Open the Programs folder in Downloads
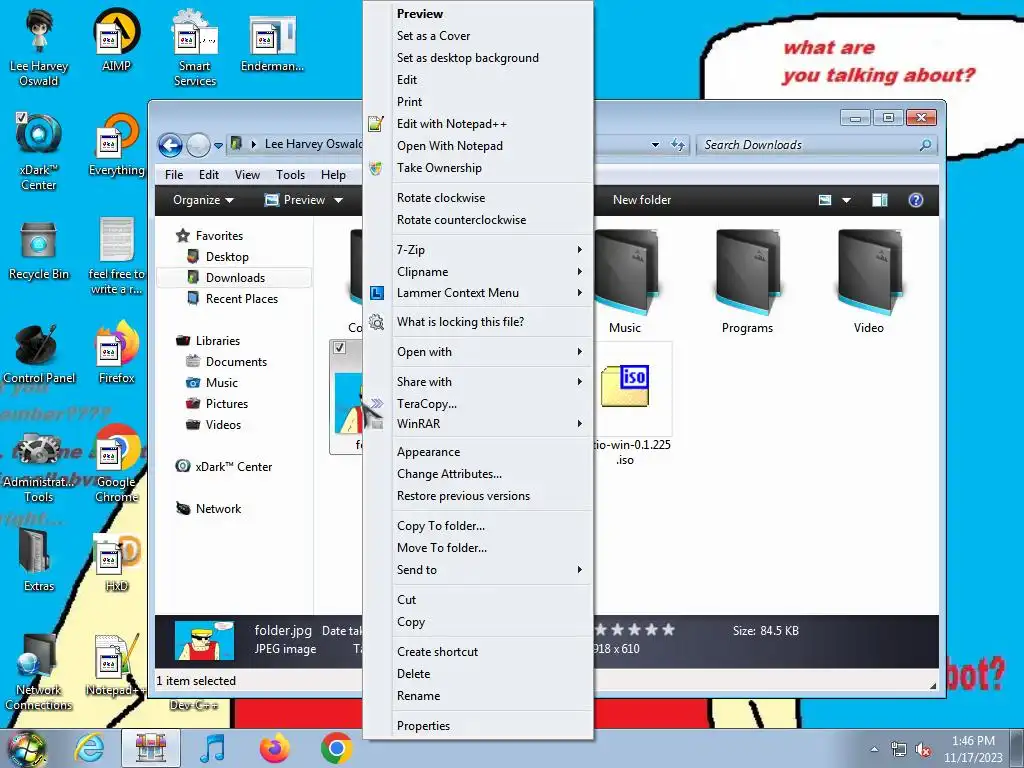The height and width of the screenshot is (768, 1024). (x=747, y=281)
